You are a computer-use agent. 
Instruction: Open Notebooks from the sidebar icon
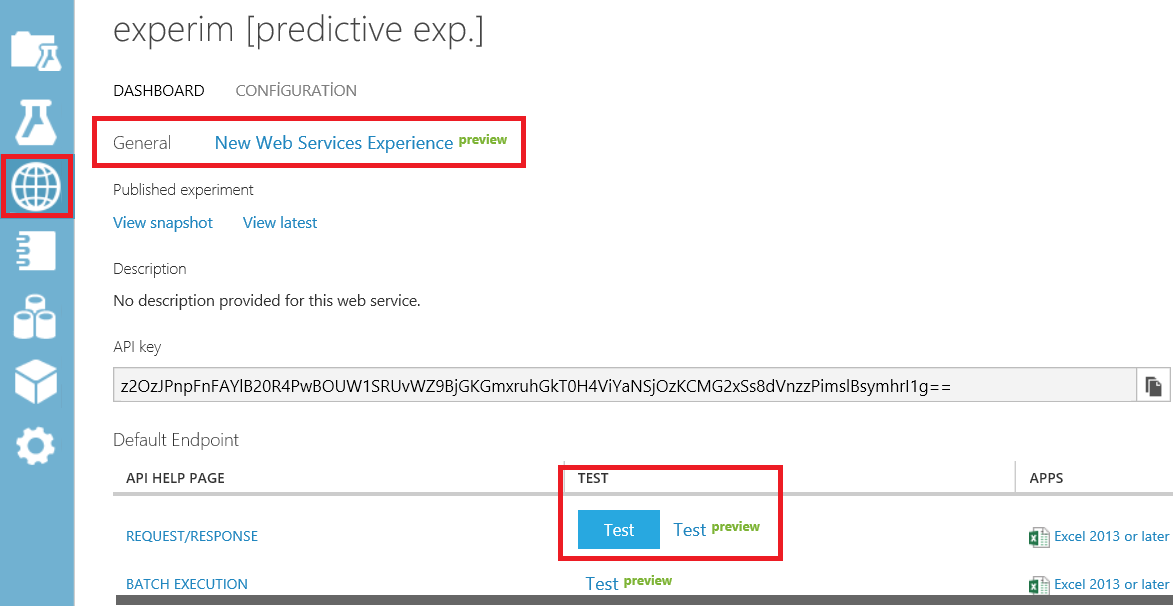click(37, 252)
